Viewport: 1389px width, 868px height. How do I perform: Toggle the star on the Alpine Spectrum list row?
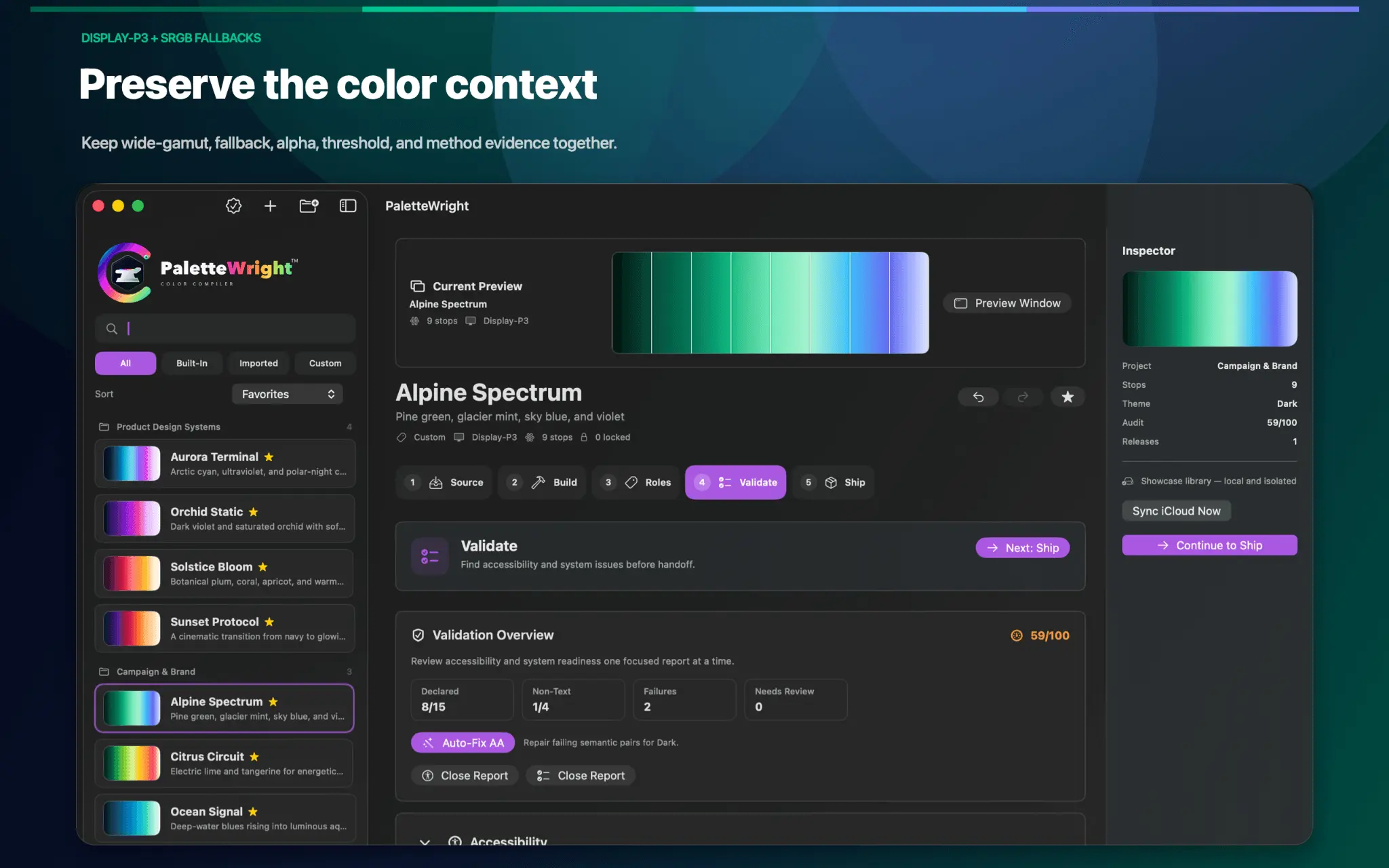273,702
